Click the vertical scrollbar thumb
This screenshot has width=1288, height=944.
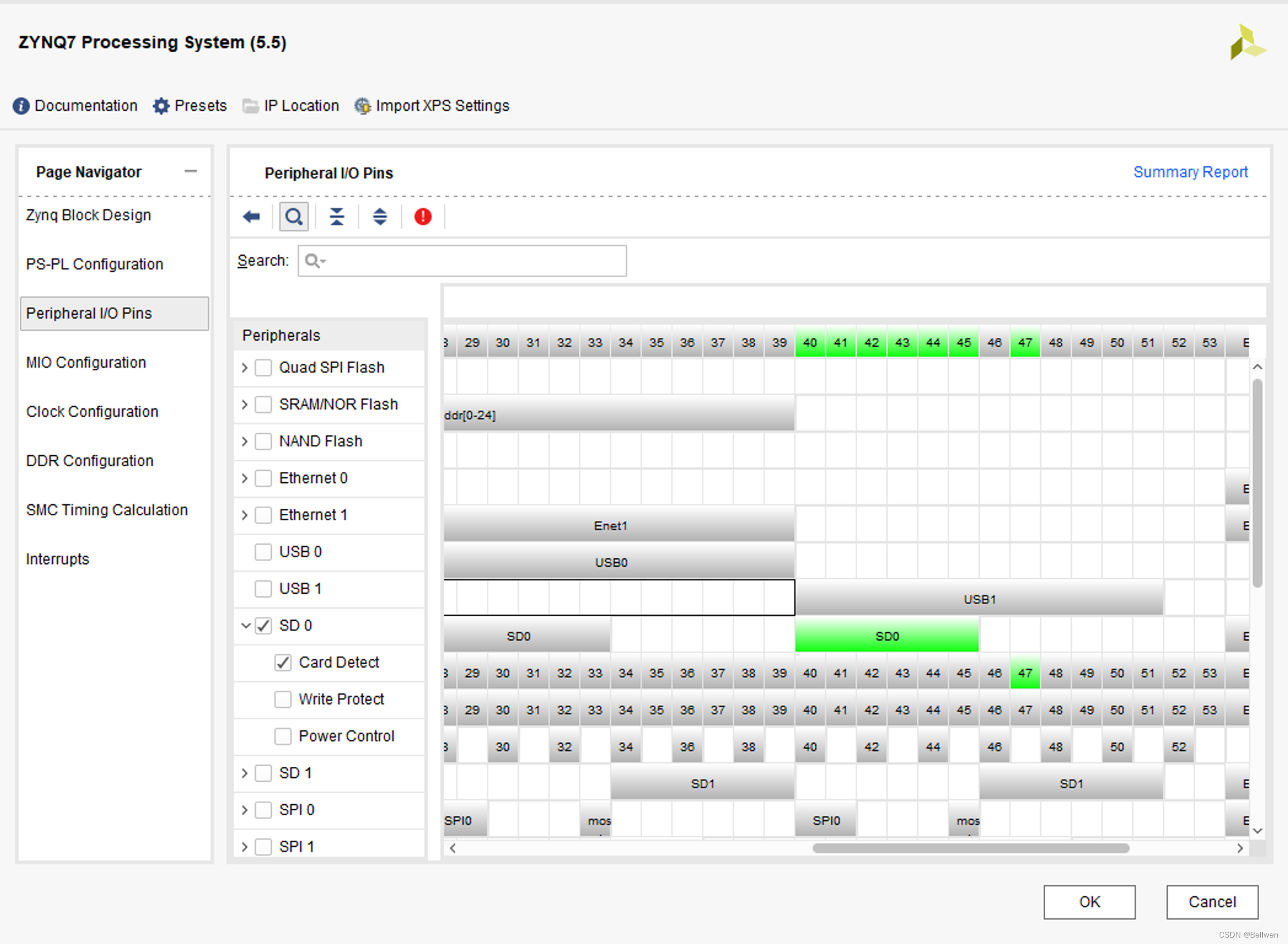(x=1257, y=483)
